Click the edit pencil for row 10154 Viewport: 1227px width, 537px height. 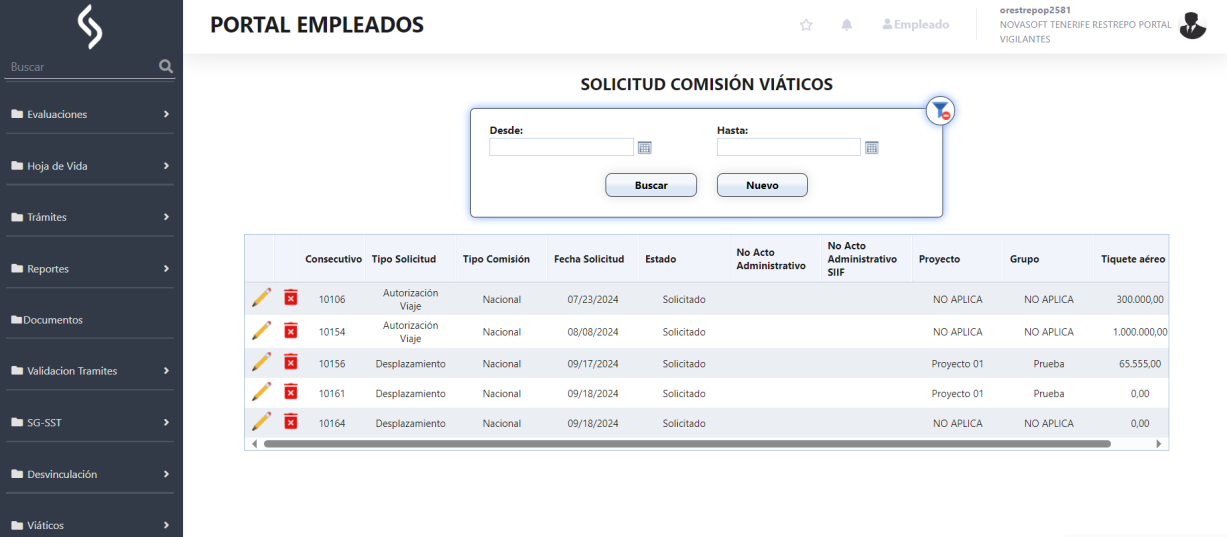(261, 331)
